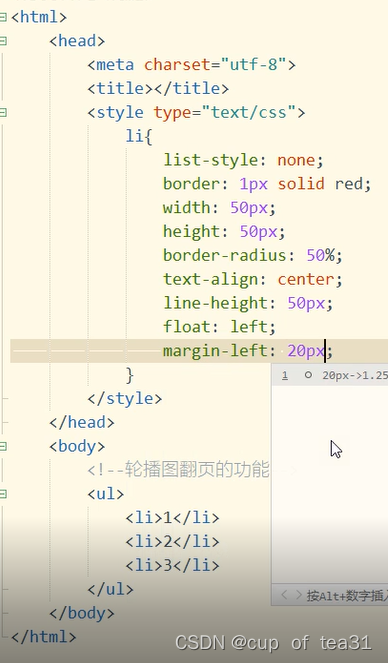Click the type="text/css" attribute
This screenshot has height=663, width=388.
click(224, 112)
